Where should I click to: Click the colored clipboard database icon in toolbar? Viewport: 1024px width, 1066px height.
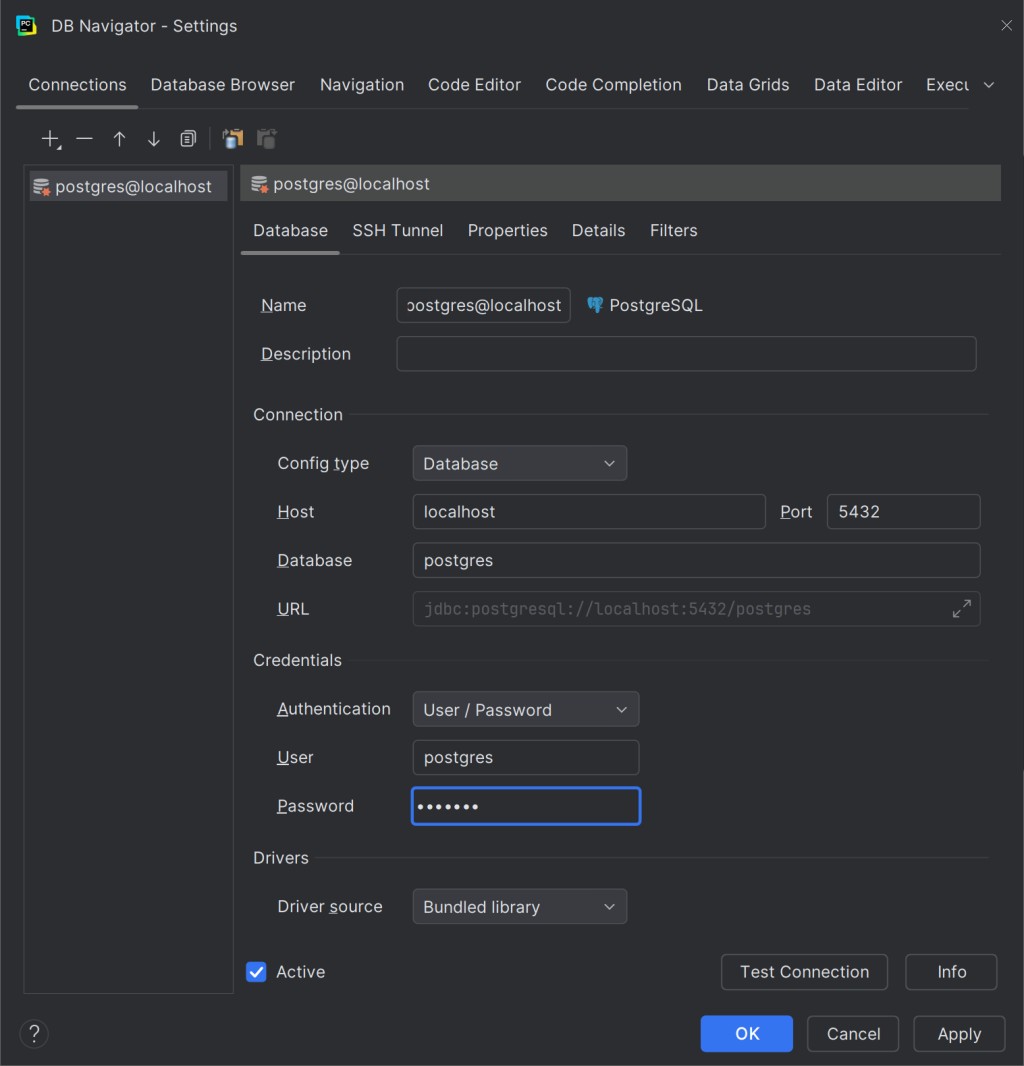tap(233, 139)
